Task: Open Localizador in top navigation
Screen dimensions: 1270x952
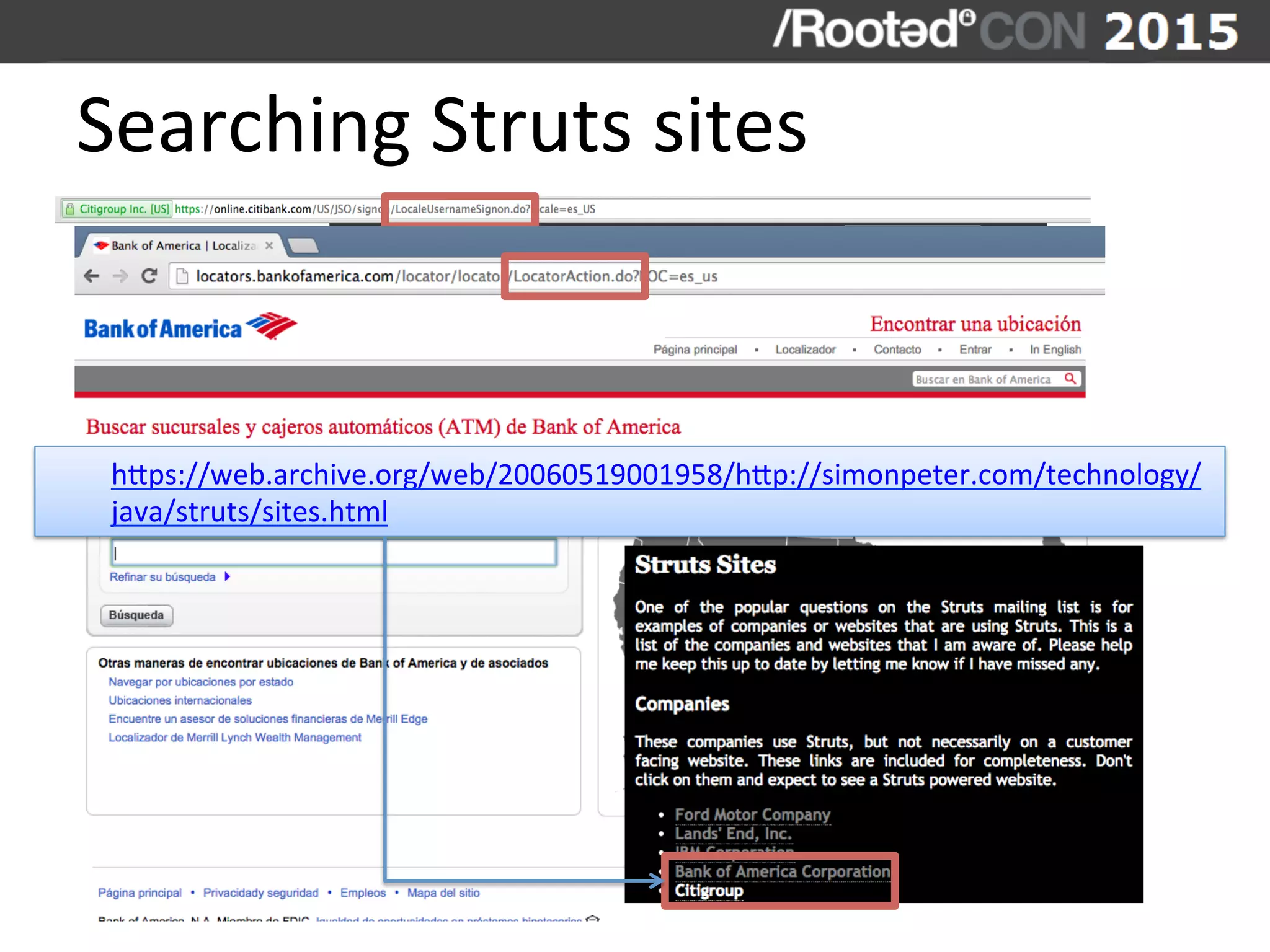Action: click(x=806, y=350)
